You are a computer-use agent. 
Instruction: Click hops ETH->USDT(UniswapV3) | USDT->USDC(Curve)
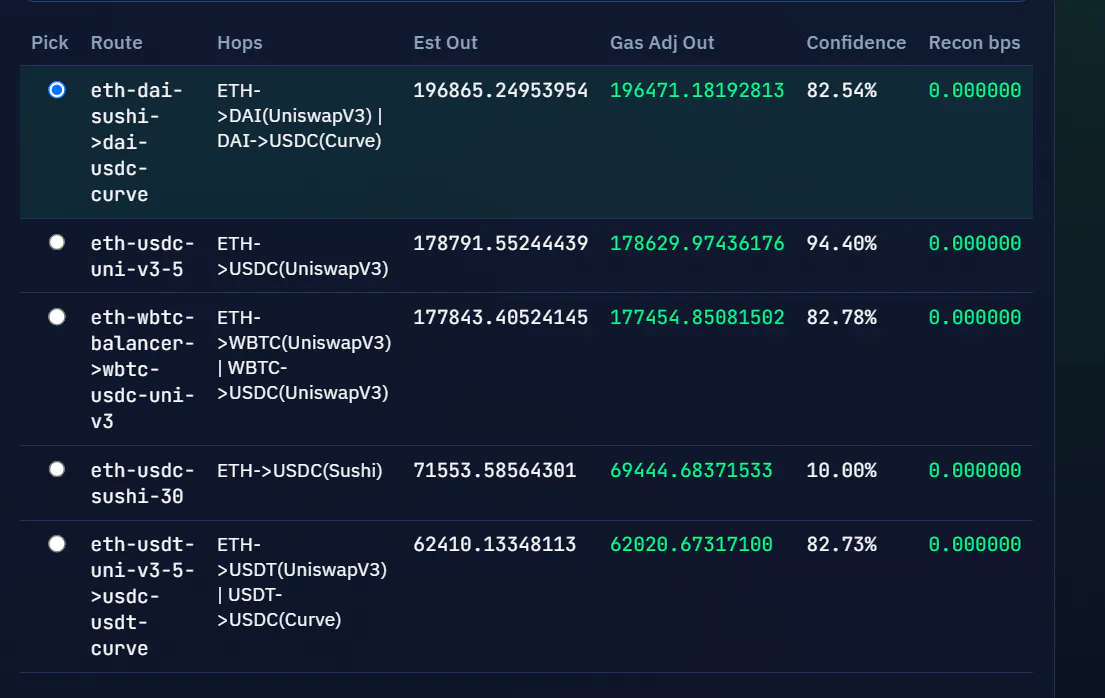302,582
